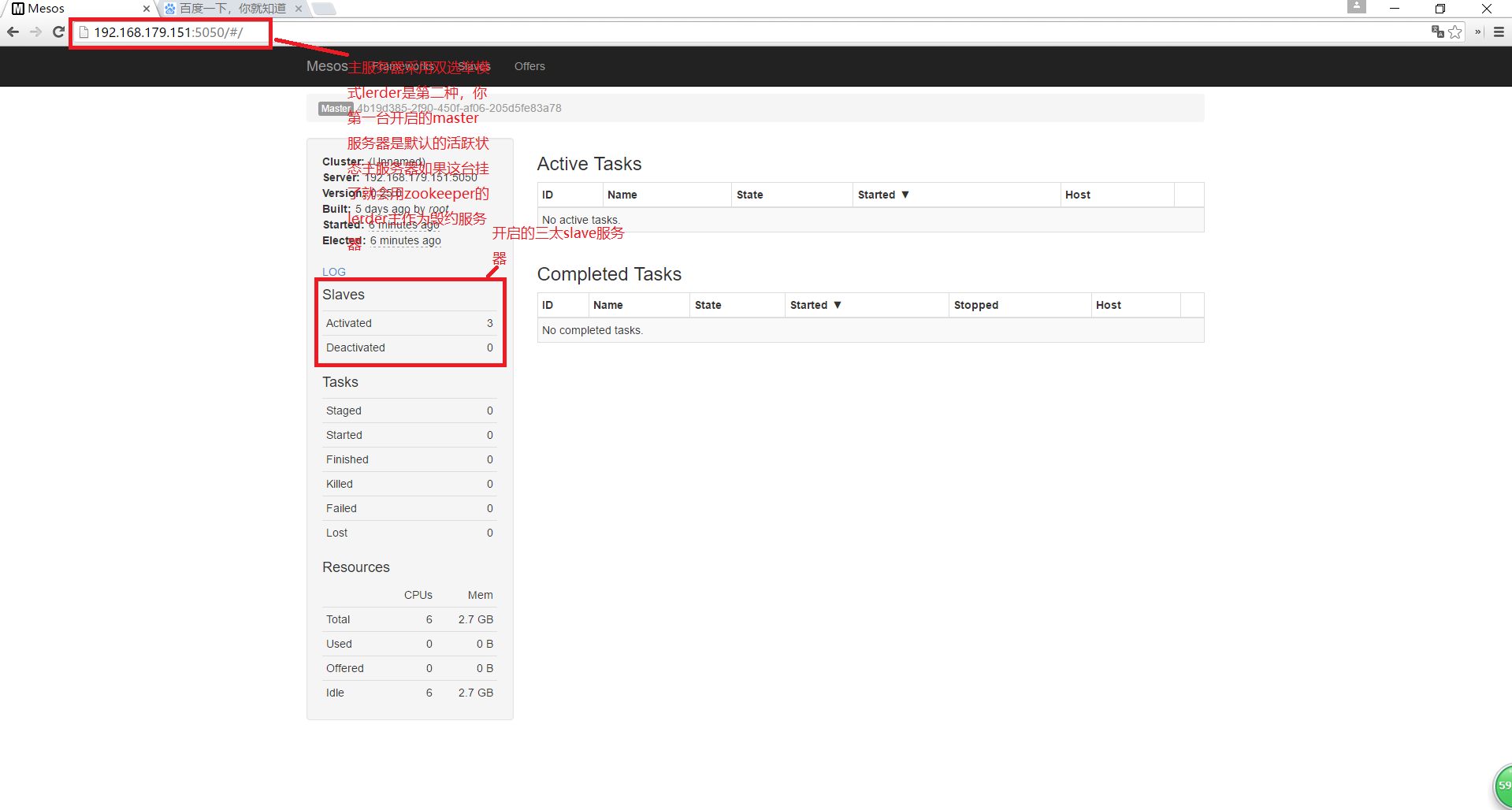
Task: Click the Deactivated slaves row
Action: pyautogui.click(x=410, y=347)
